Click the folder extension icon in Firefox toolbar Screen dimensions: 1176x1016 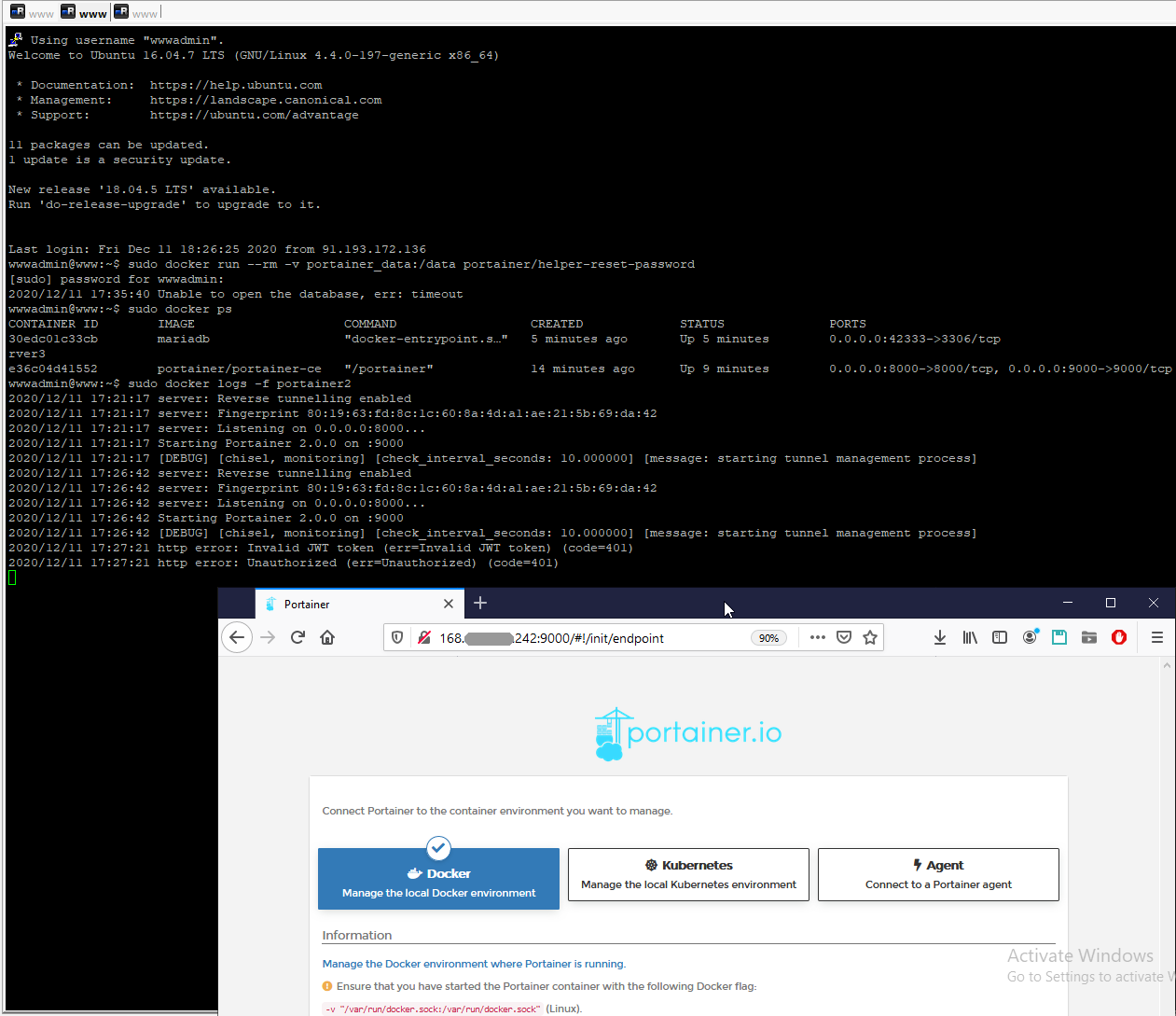pos(1089,637)
